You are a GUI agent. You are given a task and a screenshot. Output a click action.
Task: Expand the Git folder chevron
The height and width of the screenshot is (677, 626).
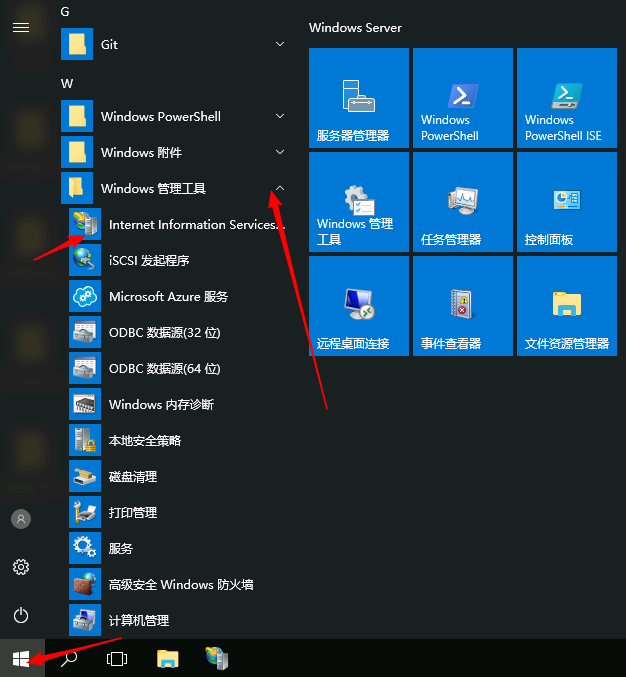(x=280, y=44)
